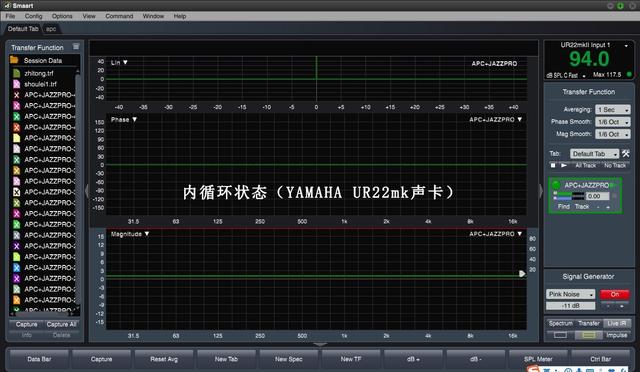This screenshot has height=372, width=640.
Task: Toggle the APC+JAZZPRO green run indicator
Action: (556, 185)
